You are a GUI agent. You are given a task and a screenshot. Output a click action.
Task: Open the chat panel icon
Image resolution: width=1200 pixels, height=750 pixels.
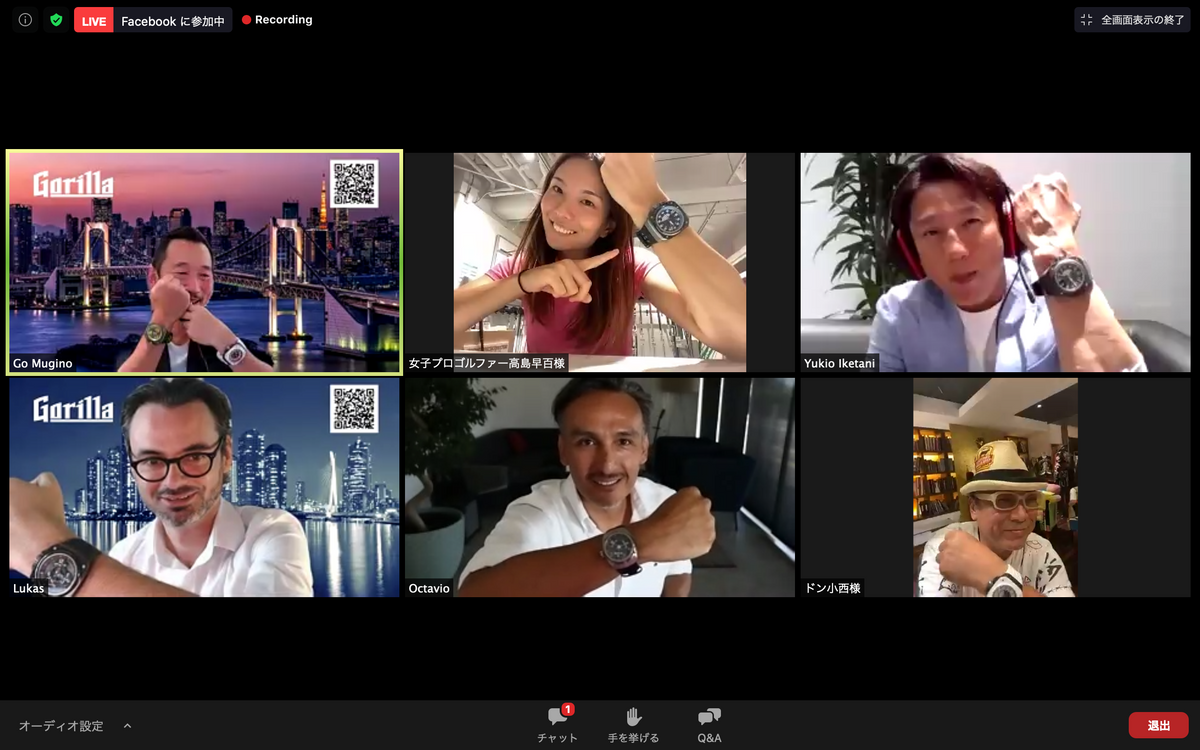557,717
